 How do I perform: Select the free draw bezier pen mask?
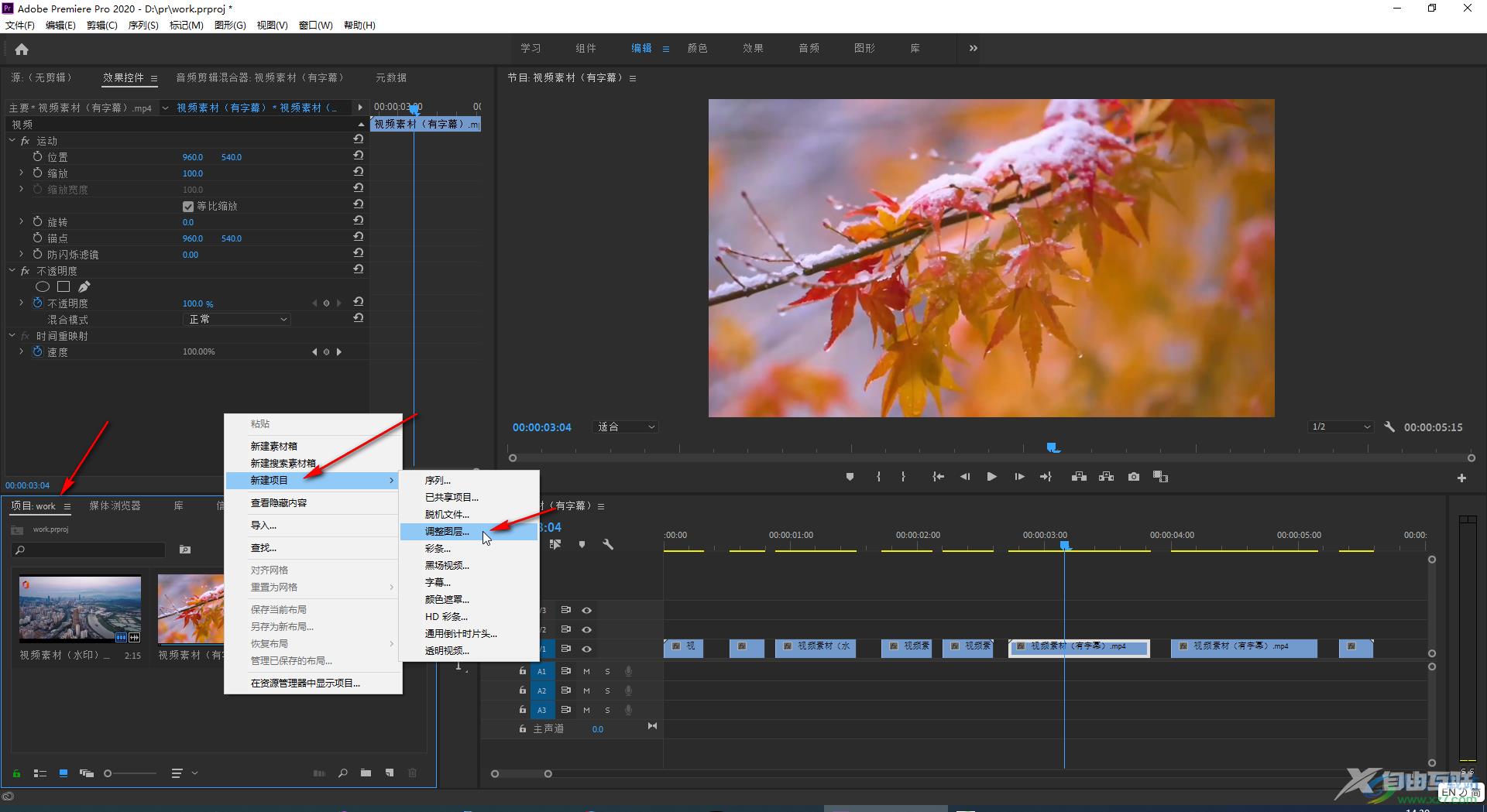[84, 286]
